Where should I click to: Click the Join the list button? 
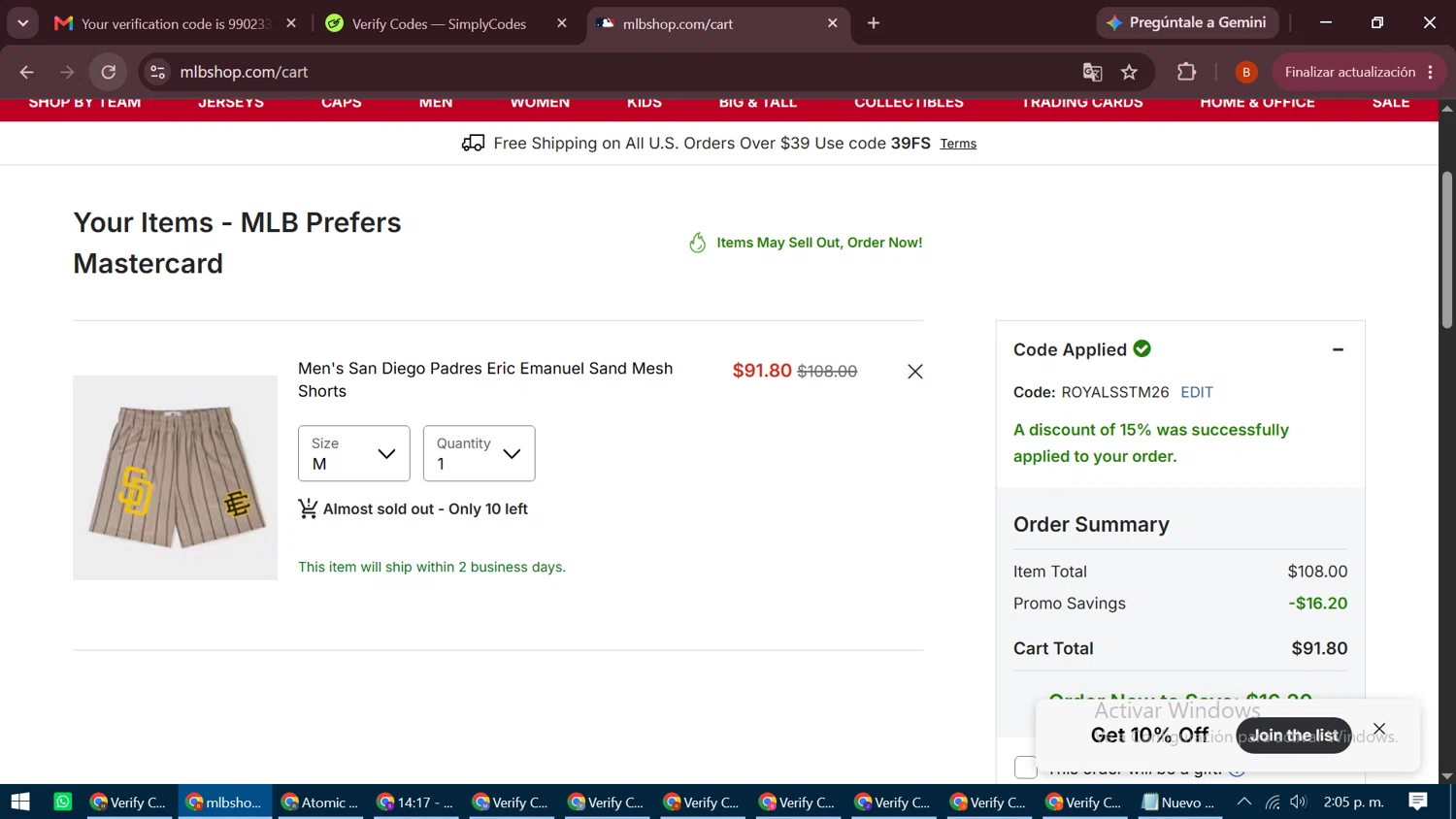pos(1293,736)
